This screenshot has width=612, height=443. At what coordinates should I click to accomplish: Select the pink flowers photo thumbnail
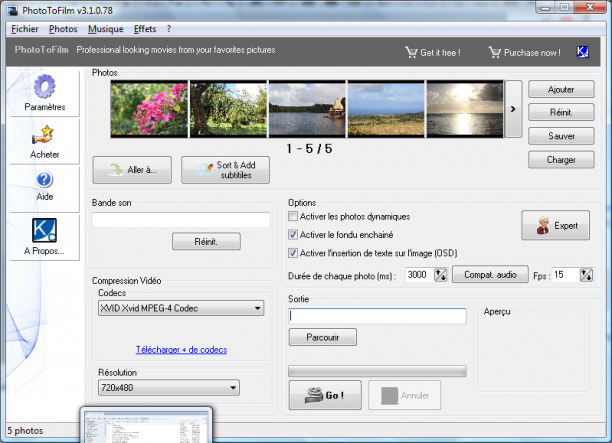149,109
